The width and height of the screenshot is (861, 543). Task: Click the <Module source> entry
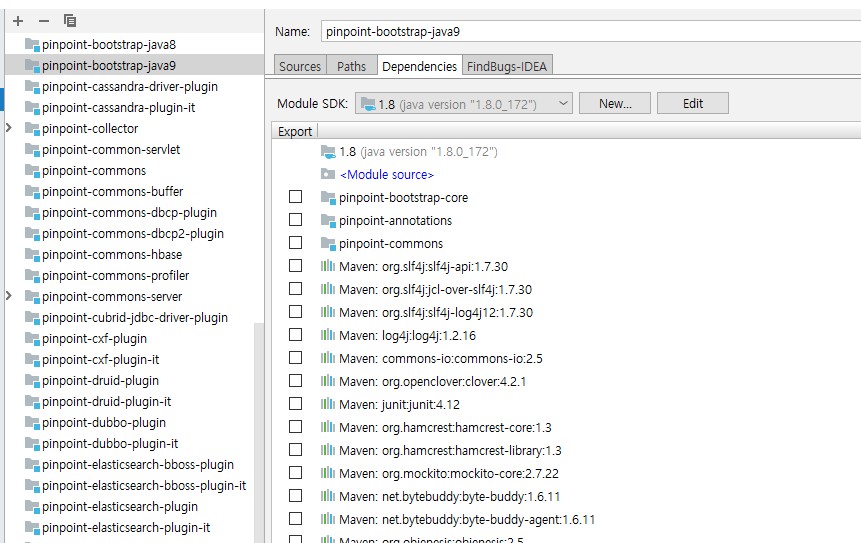click(x=387, y=175)
